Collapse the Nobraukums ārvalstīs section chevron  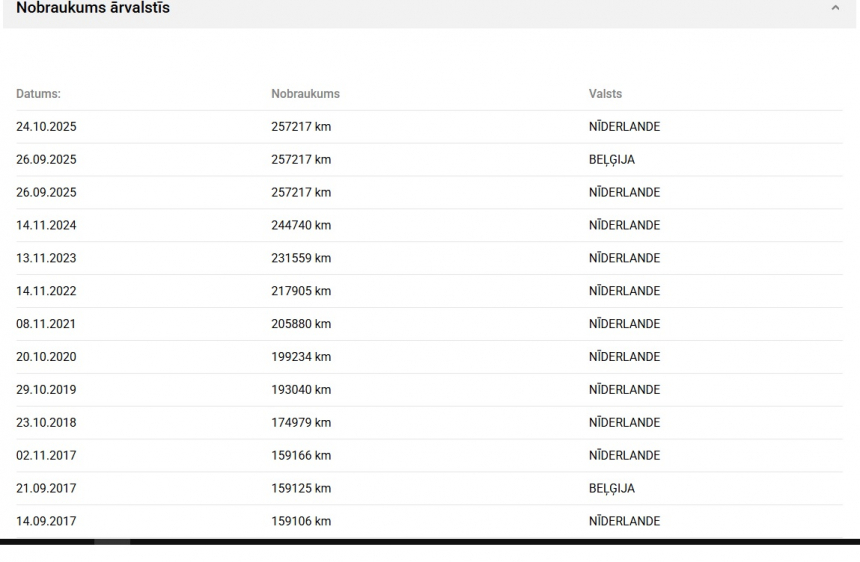point(835,8)
